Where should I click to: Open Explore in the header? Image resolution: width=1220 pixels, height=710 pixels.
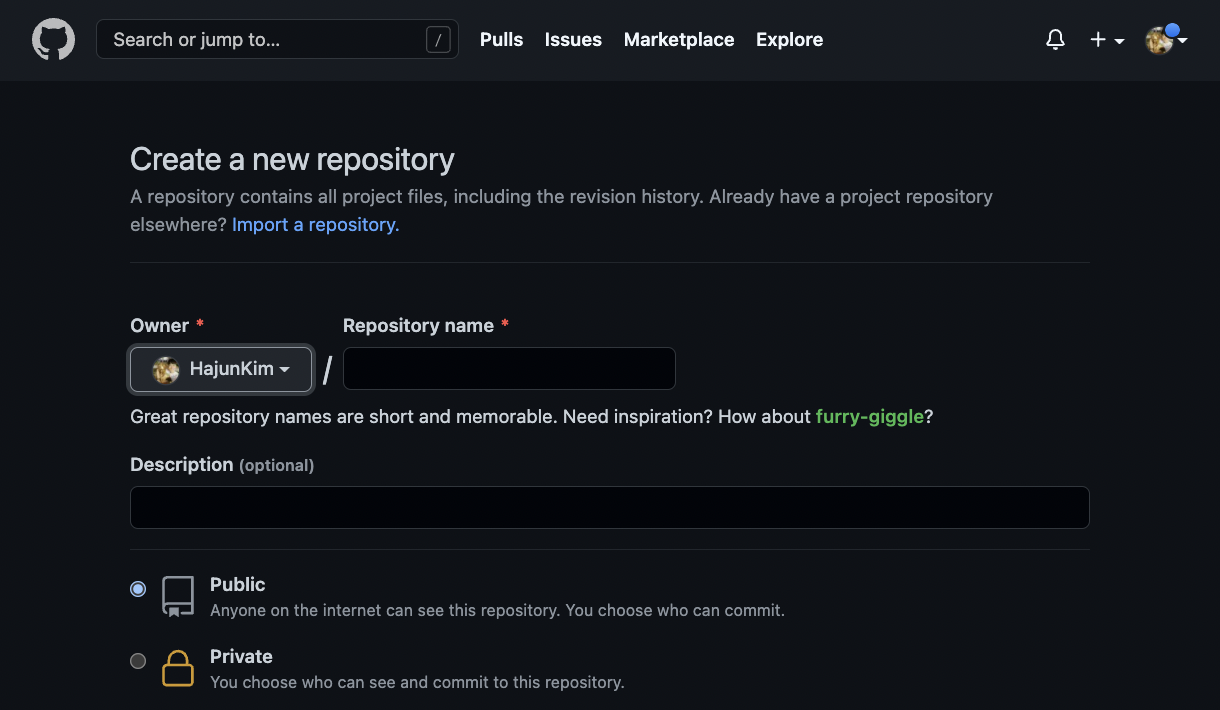tap(789, 40)
